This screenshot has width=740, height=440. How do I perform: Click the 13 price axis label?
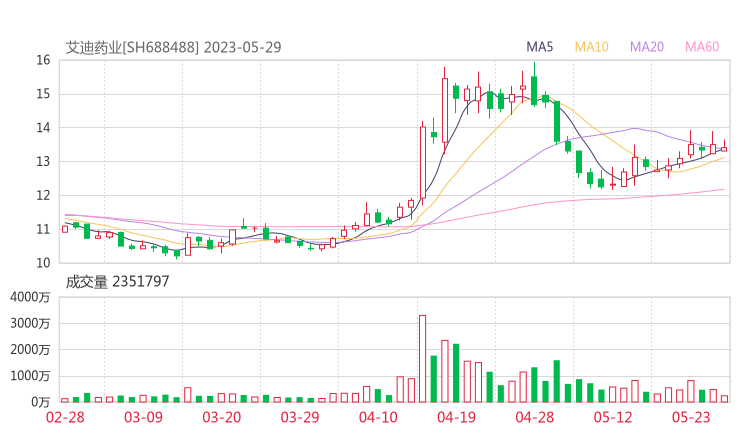43,161
